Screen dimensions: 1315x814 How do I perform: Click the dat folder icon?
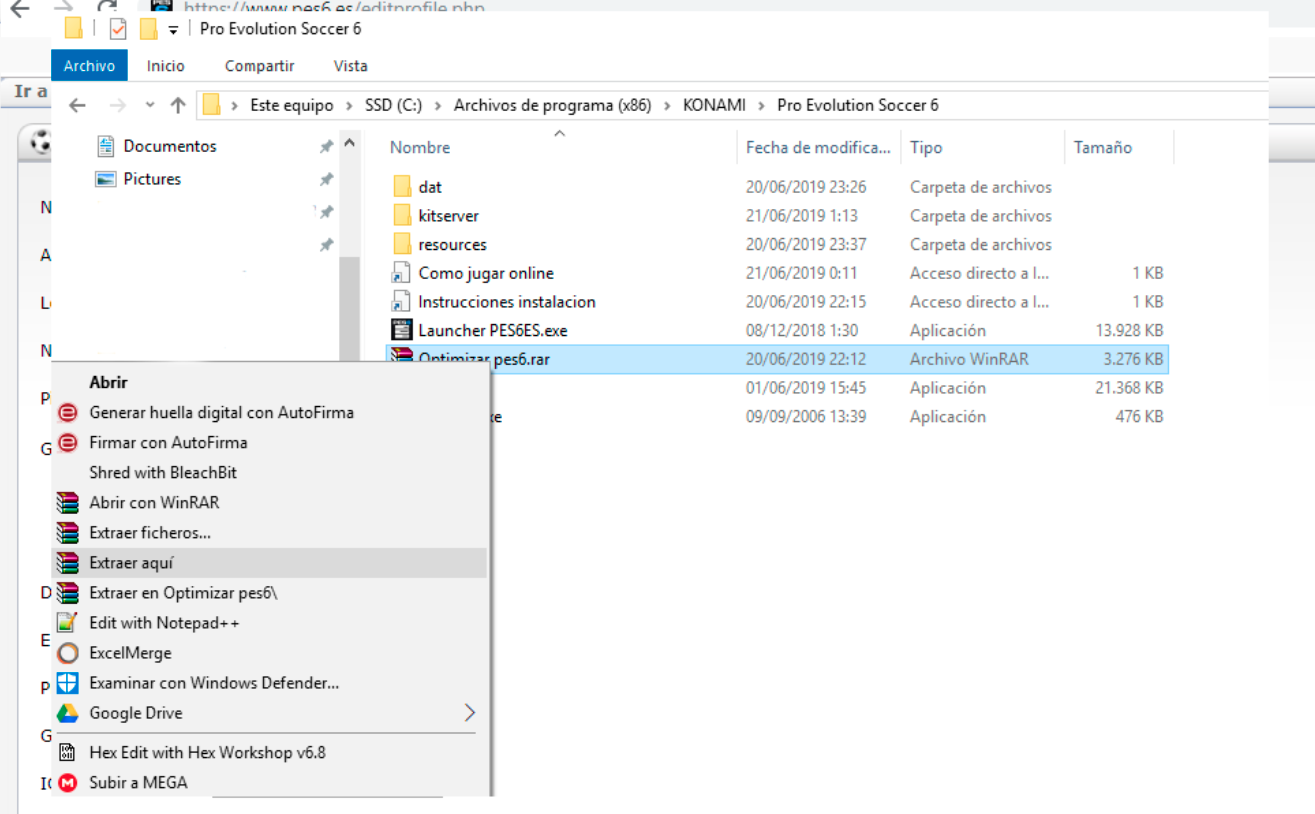point(402,187)
